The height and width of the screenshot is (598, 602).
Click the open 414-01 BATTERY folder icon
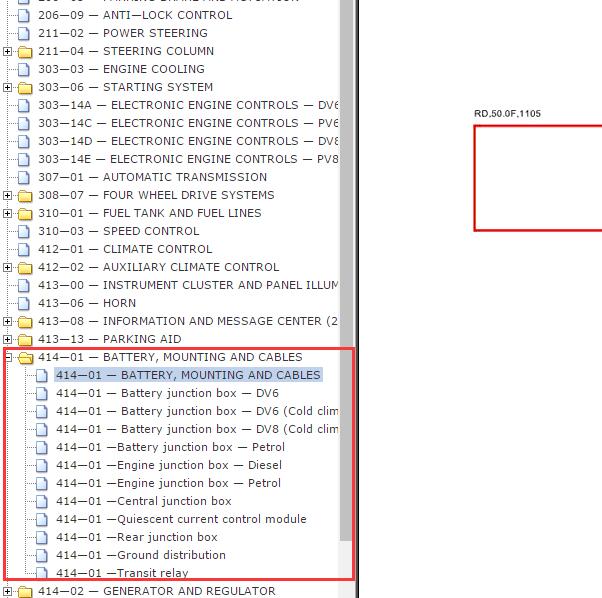pyautogui.click(x=26, y=358)
